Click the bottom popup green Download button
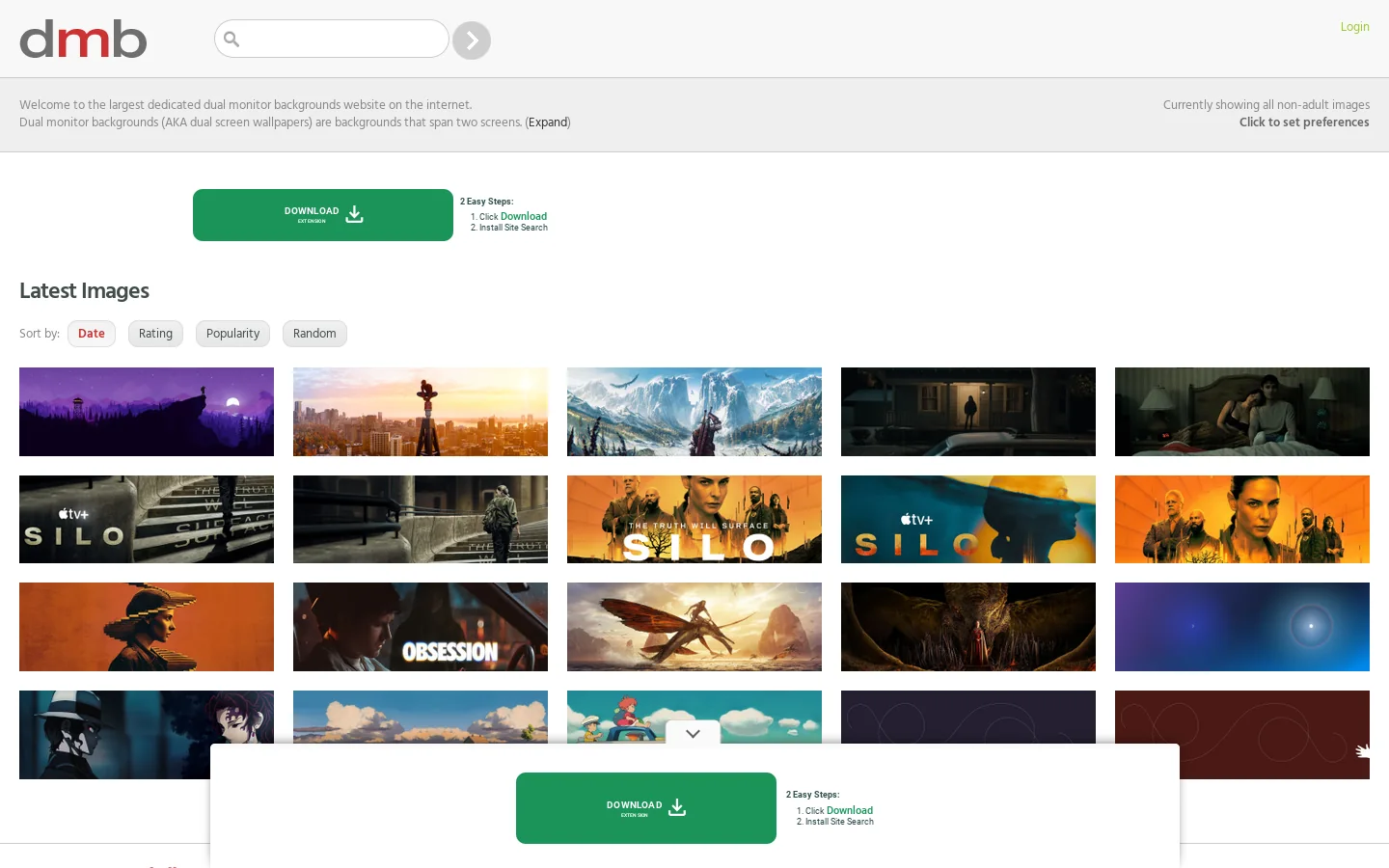The image size is (1389, 868). 646,808
